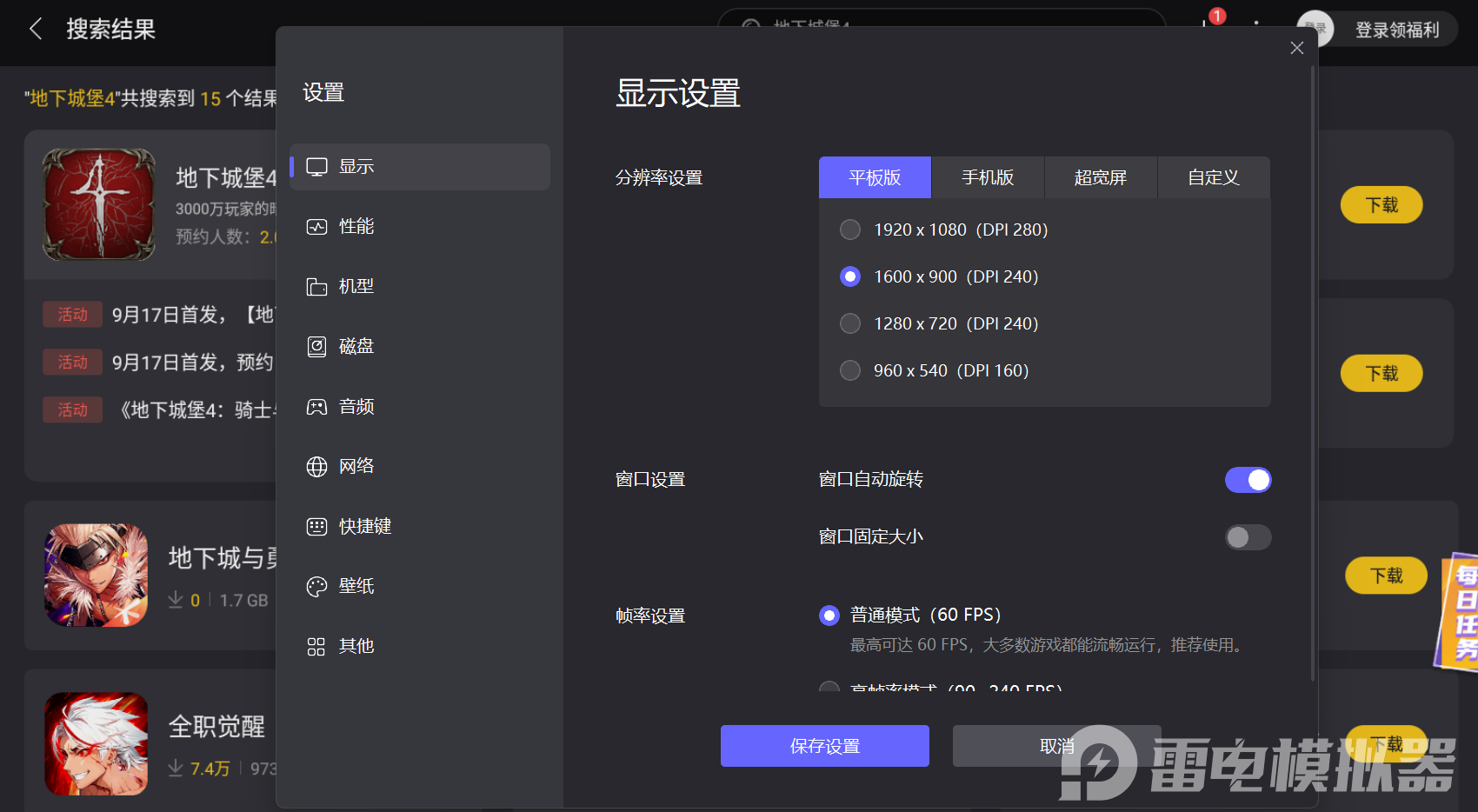
Task: Open the 磁盘 settings panel
Action: pos(356,345)
